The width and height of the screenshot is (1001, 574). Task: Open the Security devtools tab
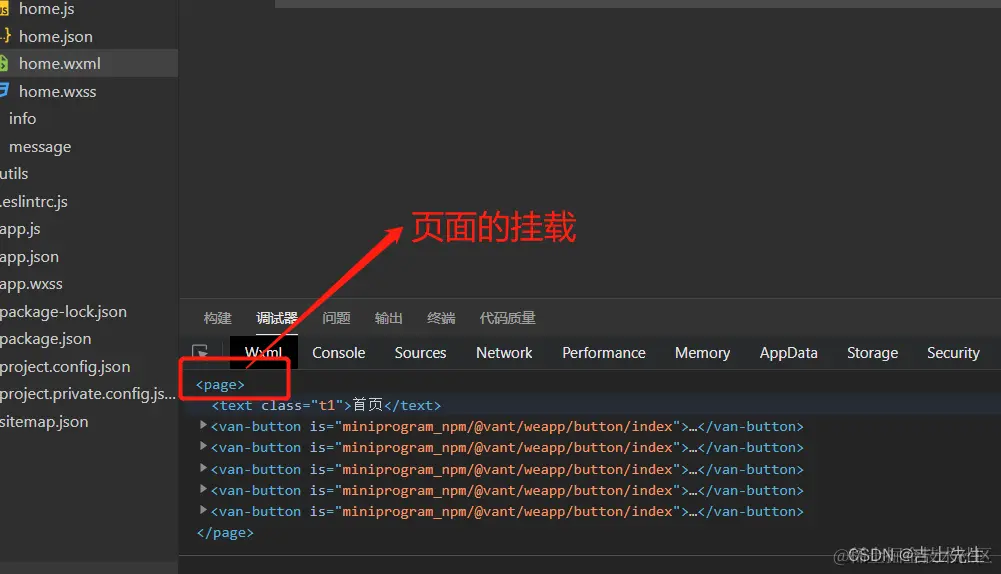click(953, 353)
